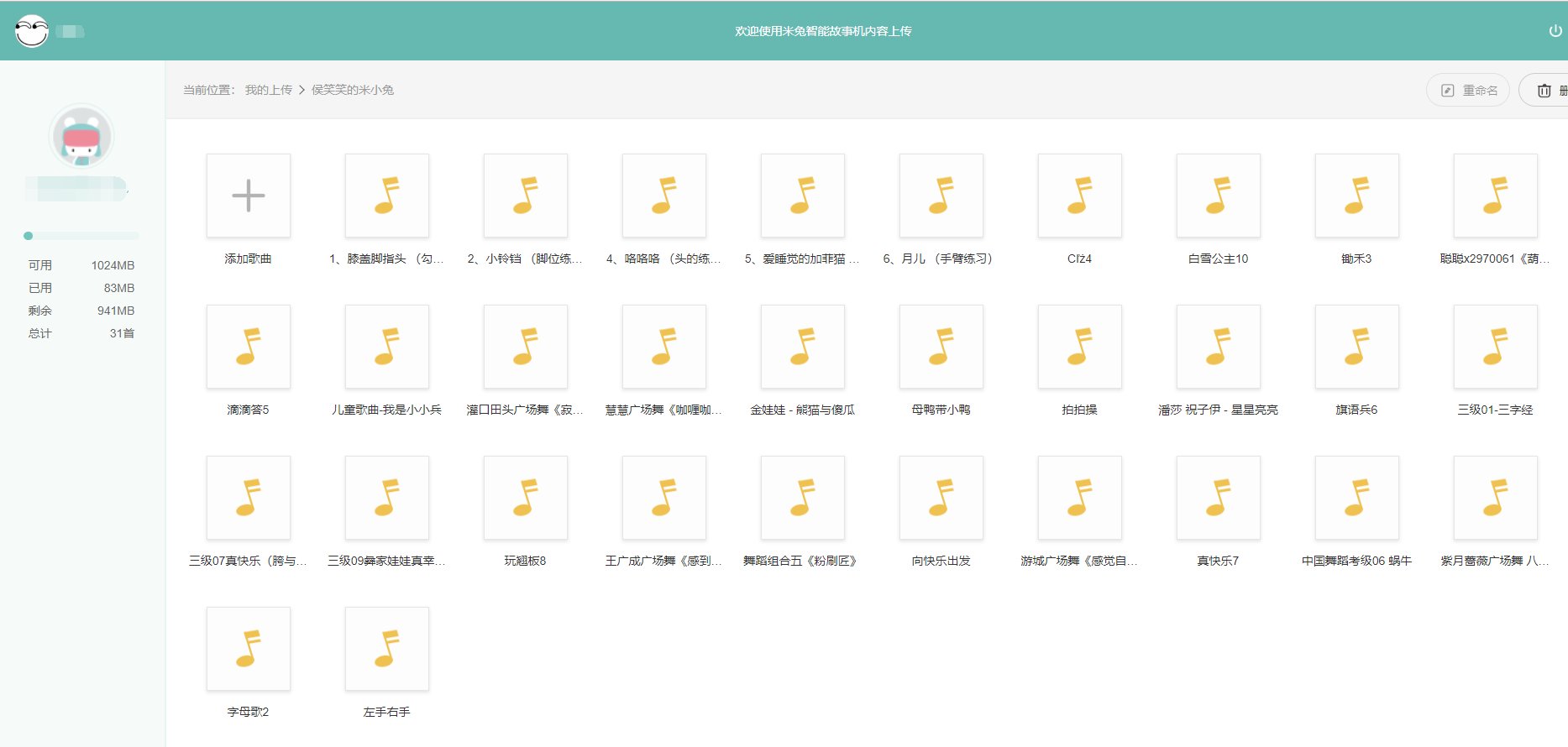Click the storage usage progress bar
This screenshot has height=747, width=1568.
point(81,236)
